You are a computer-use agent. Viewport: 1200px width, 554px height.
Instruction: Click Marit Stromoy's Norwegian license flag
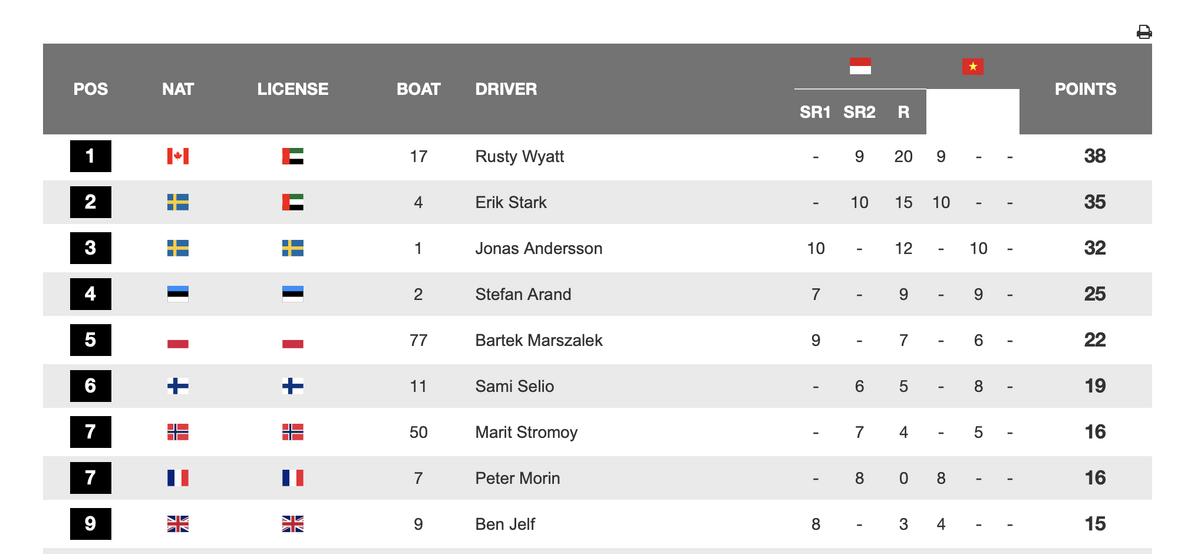pos(293,432)
